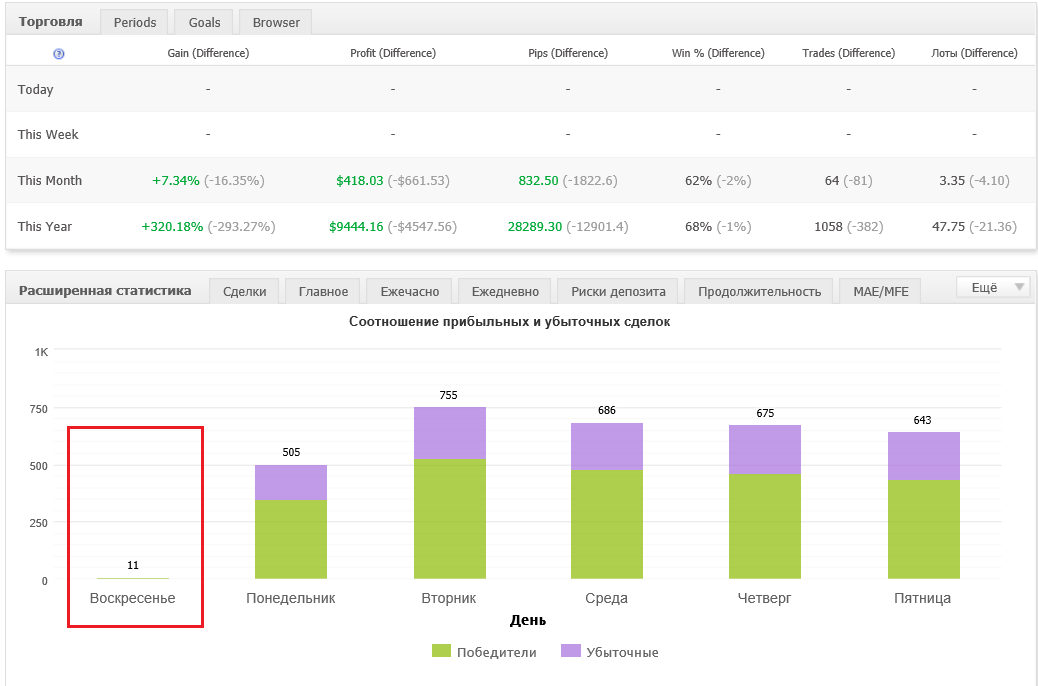
Task: Open the Browser tab
Action: click(x=275, y=23)
